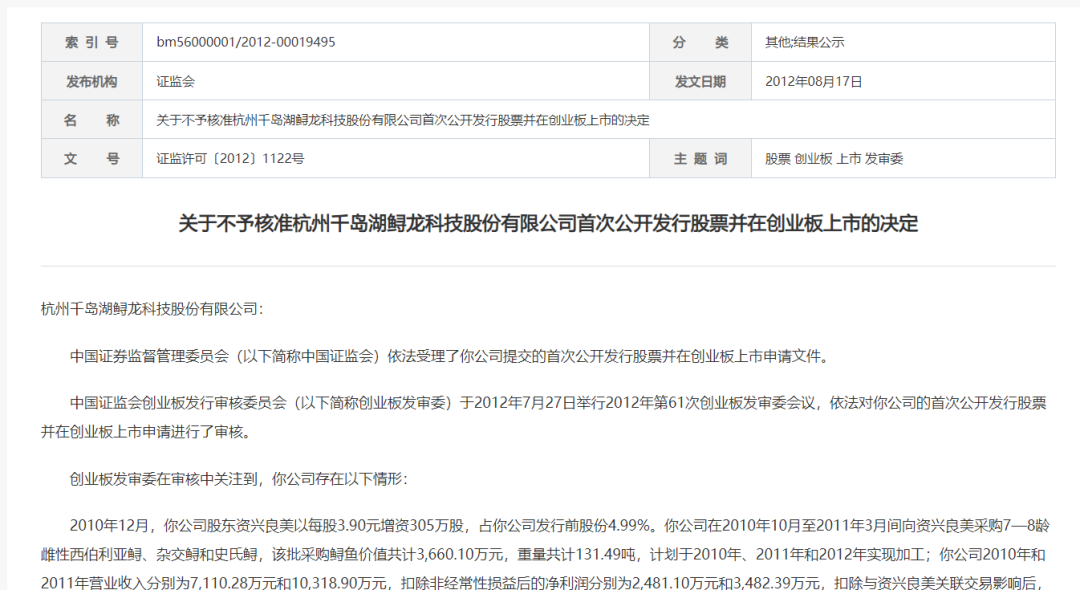Click the 文号 label cell
Image resolution: width=1080 pixels, height=590 pixels.
tap(92, 158)
